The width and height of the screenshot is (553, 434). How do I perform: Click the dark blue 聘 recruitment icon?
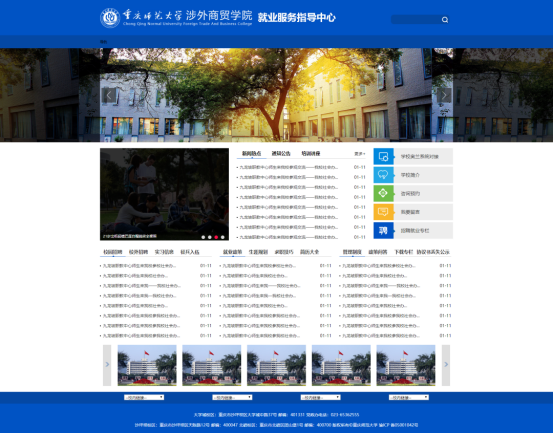pyautogui.click(x=383, y=231)
